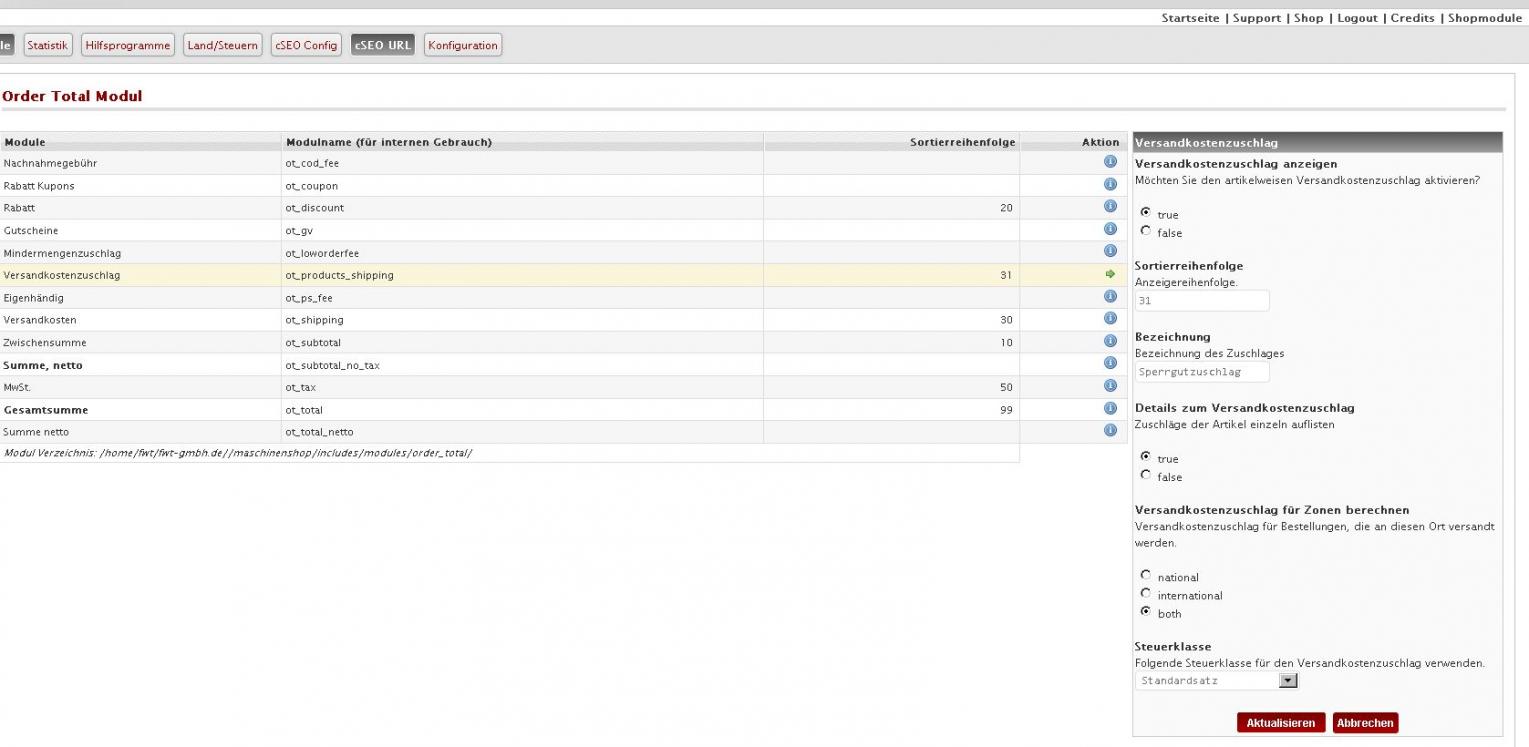Click the Sortierreihenfolge input field
The height and width of the screenshot is (747, 1529).
point(1201,300)
